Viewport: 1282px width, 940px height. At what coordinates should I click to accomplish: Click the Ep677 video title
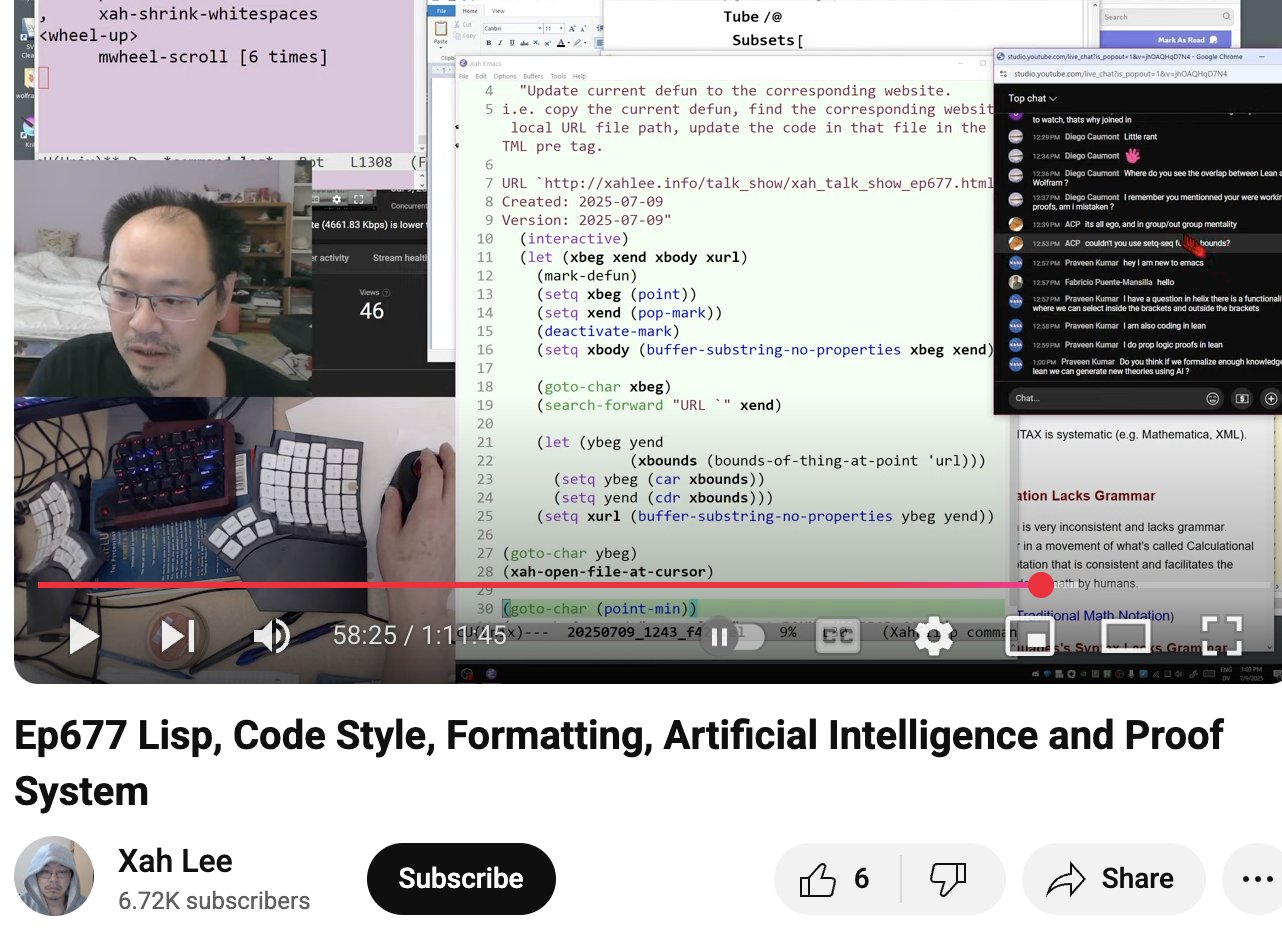618,763
